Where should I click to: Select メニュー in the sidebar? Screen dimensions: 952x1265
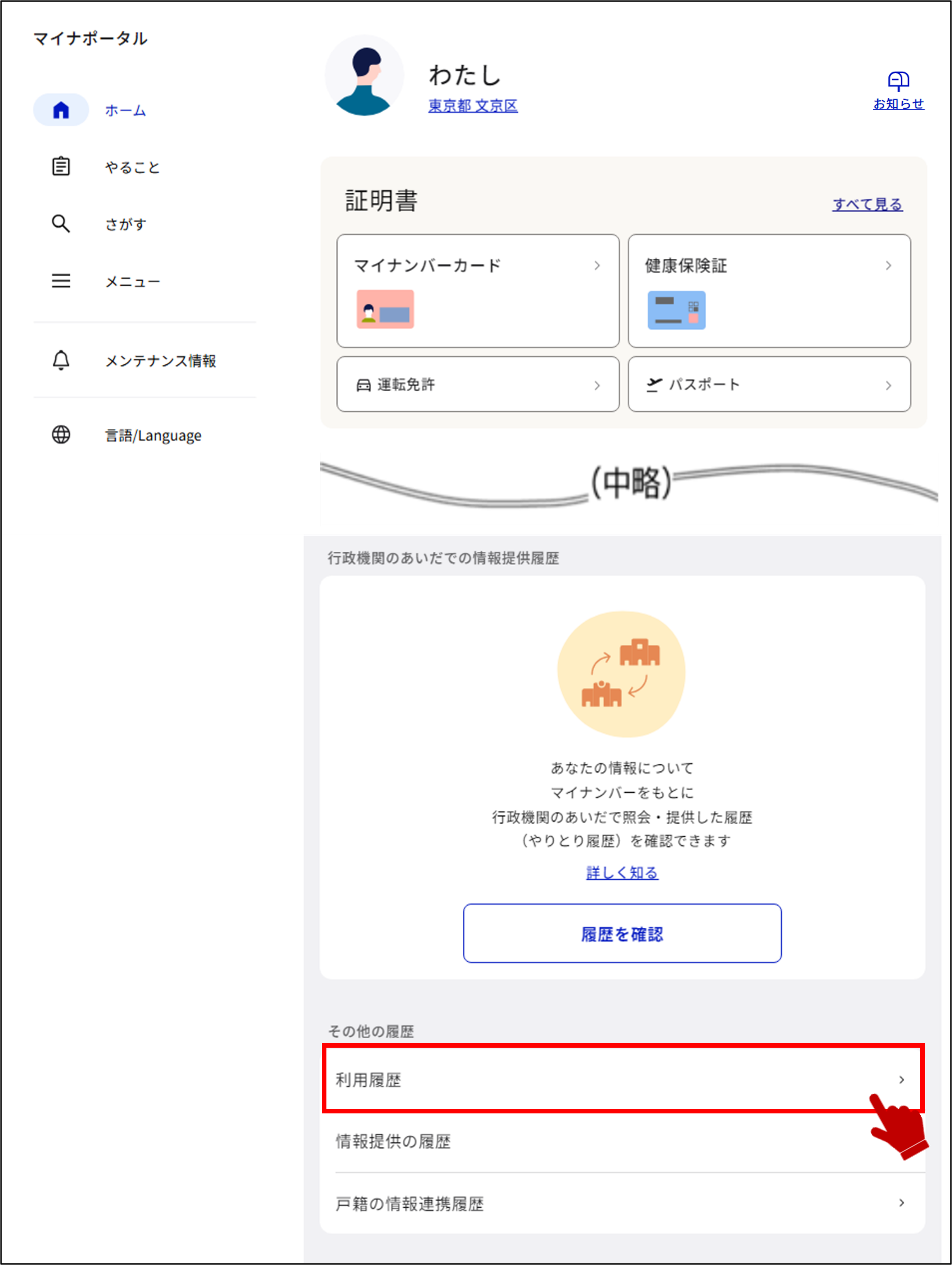point(133,281)
